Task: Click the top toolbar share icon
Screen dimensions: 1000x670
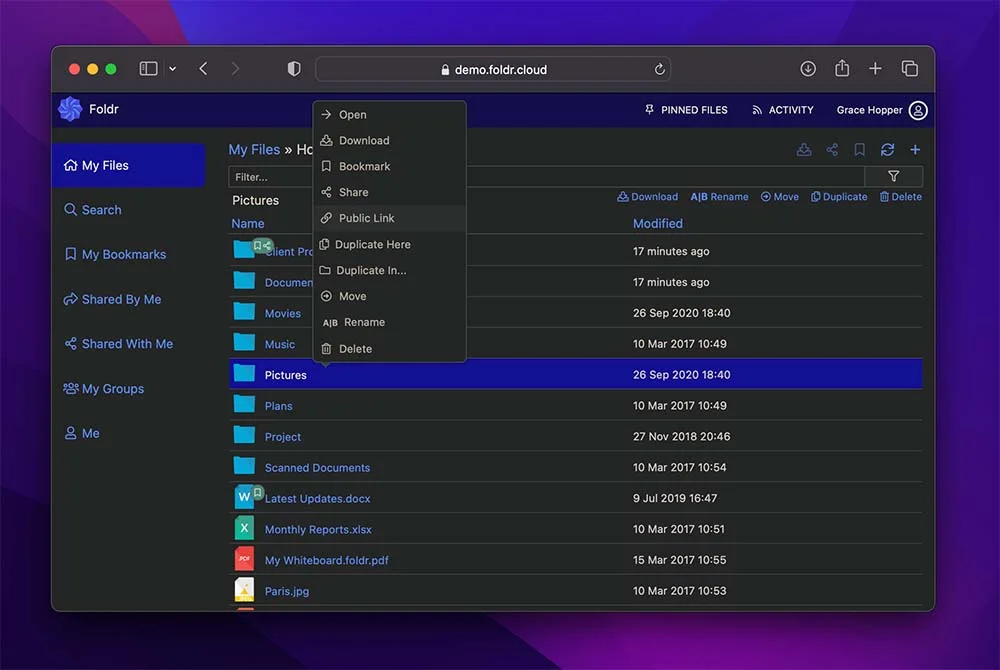Action: coord(832,150)
